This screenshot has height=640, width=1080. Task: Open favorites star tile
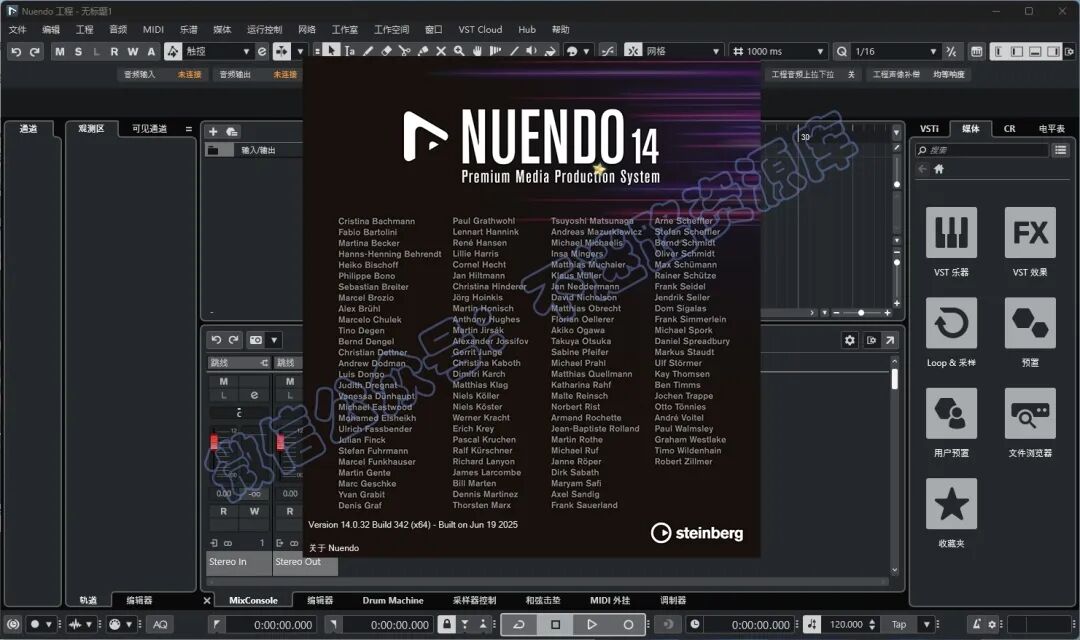[951, 504]
